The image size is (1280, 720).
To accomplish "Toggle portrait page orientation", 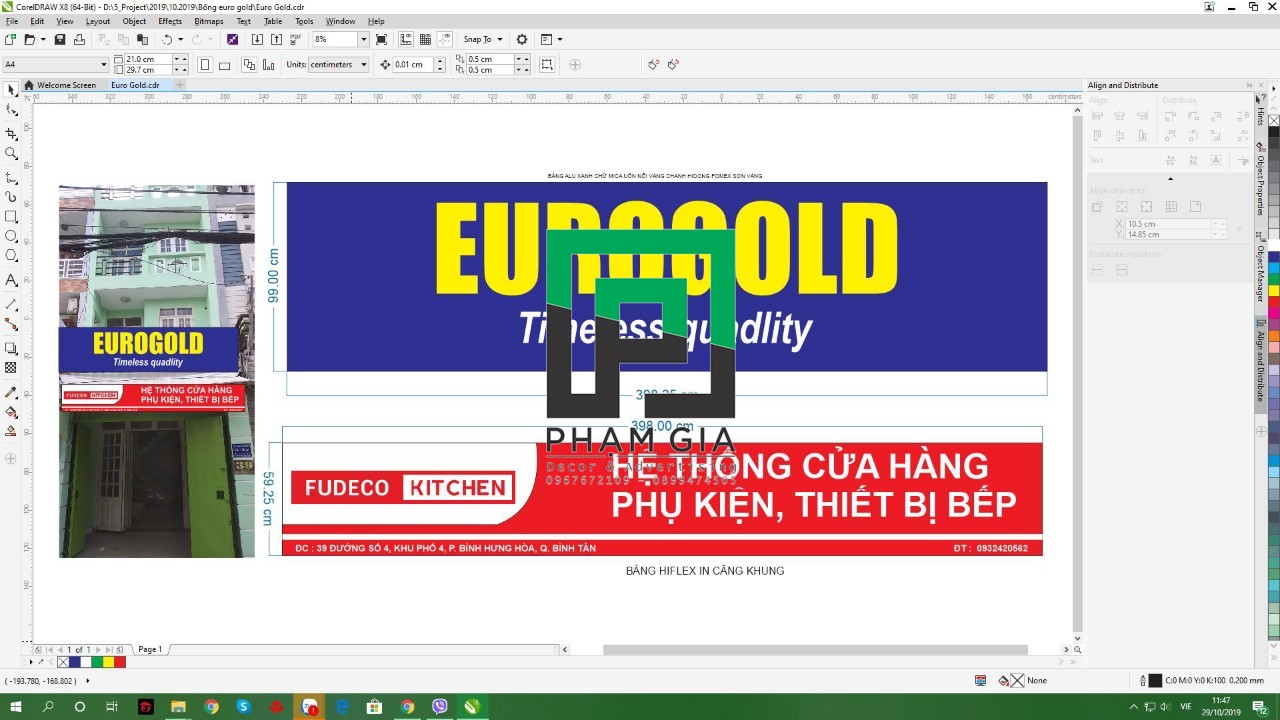I will (205, 65).
